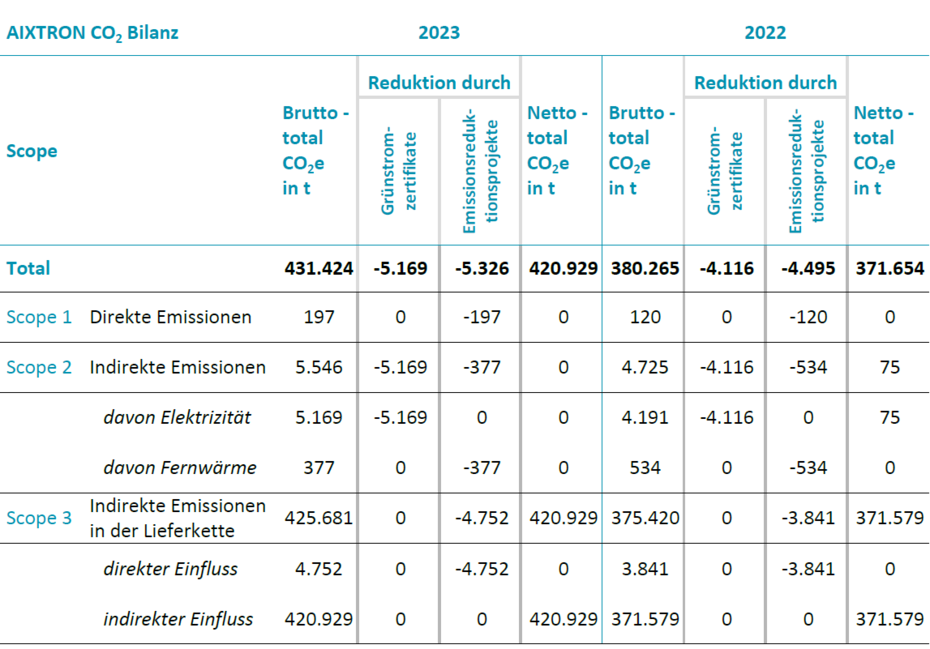
Task: Click '-377' in the Fernwärme row
Action: click(x=482, y=467)
